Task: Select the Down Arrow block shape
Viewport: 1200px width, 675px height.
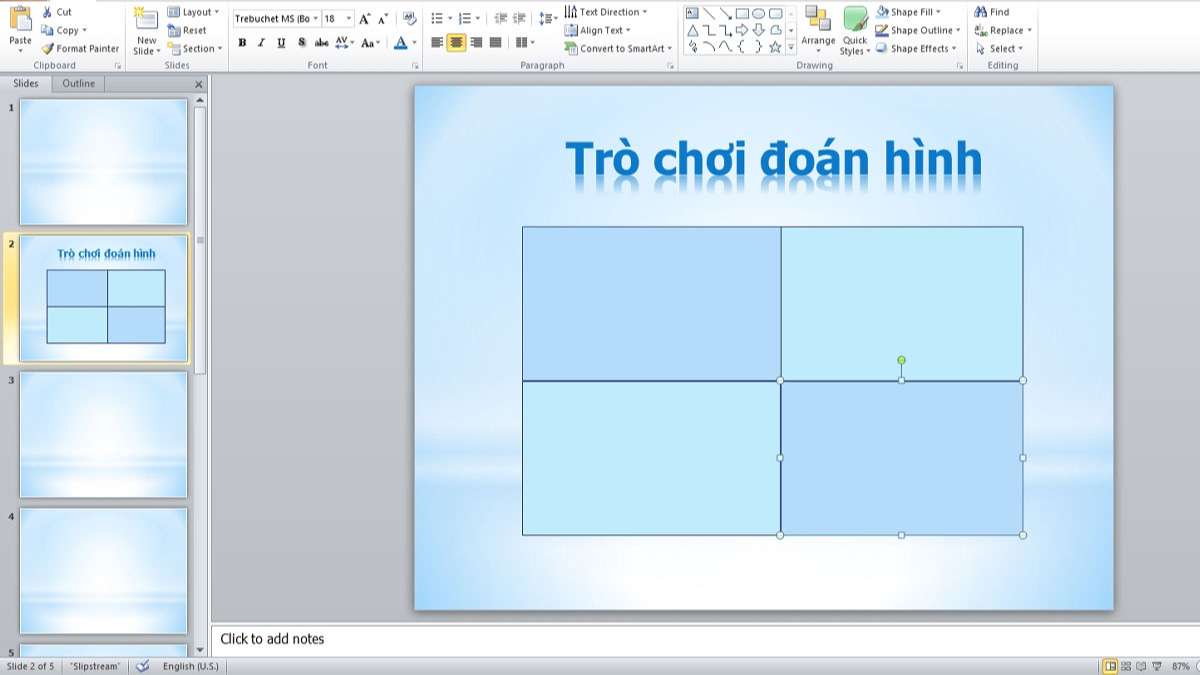Action: pos(759,30)
